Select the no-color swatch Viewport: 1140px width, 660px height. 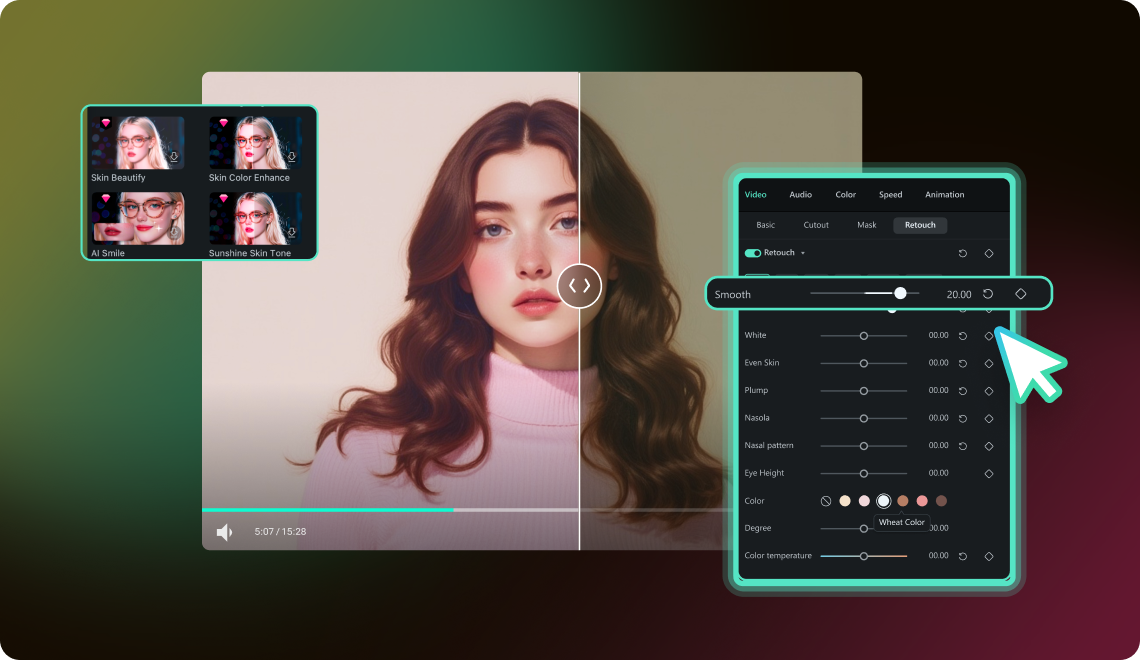826,501
